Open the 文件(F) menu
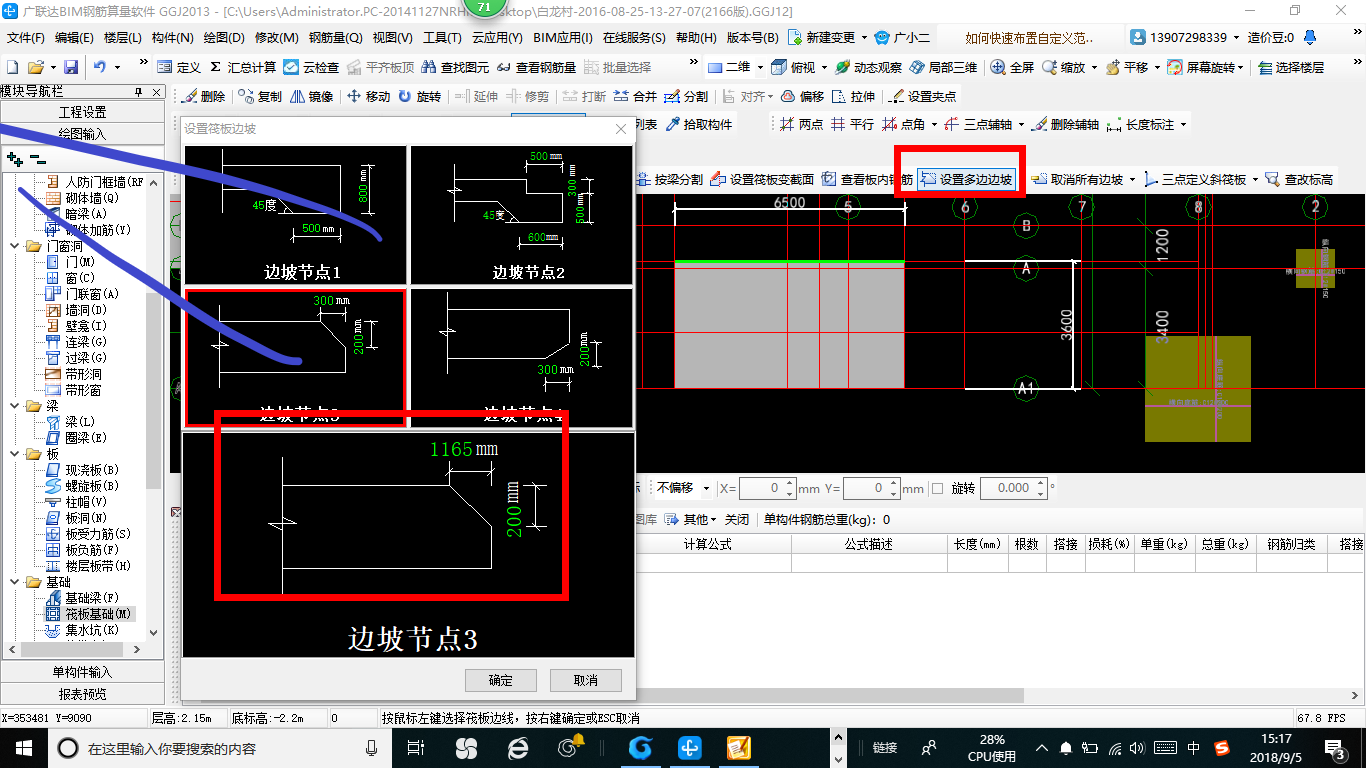Screen dimensions: 1366x768 25,38
